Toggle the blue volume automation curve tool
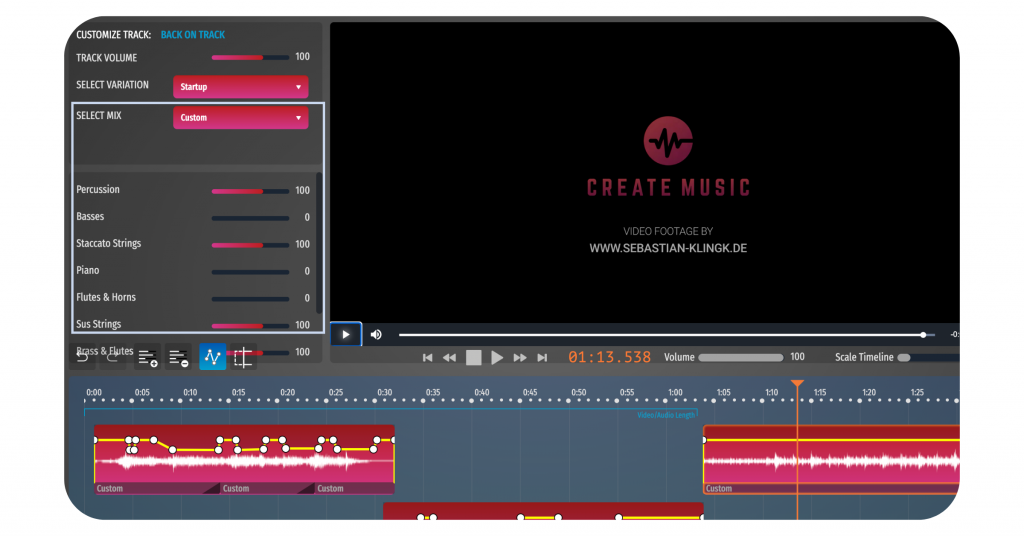Viewport: 1024px width, 536px height. [212, 356]
